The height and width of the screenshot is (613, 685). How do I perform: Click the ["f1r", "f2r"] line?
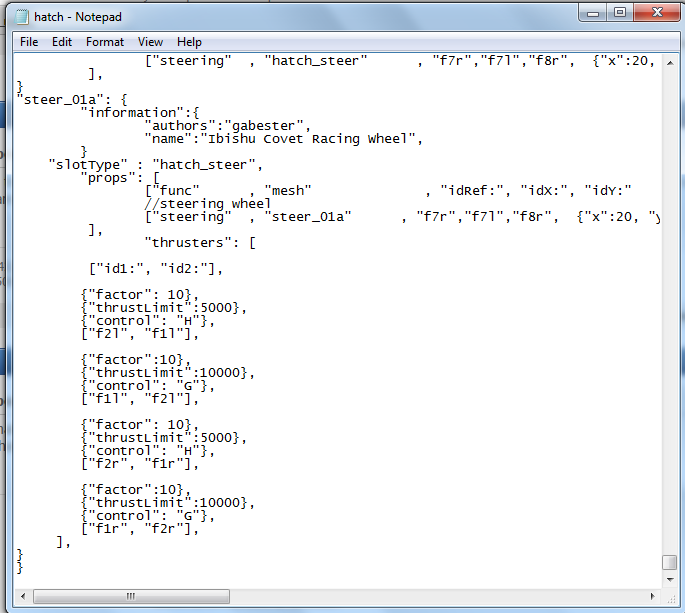(140, 529)
